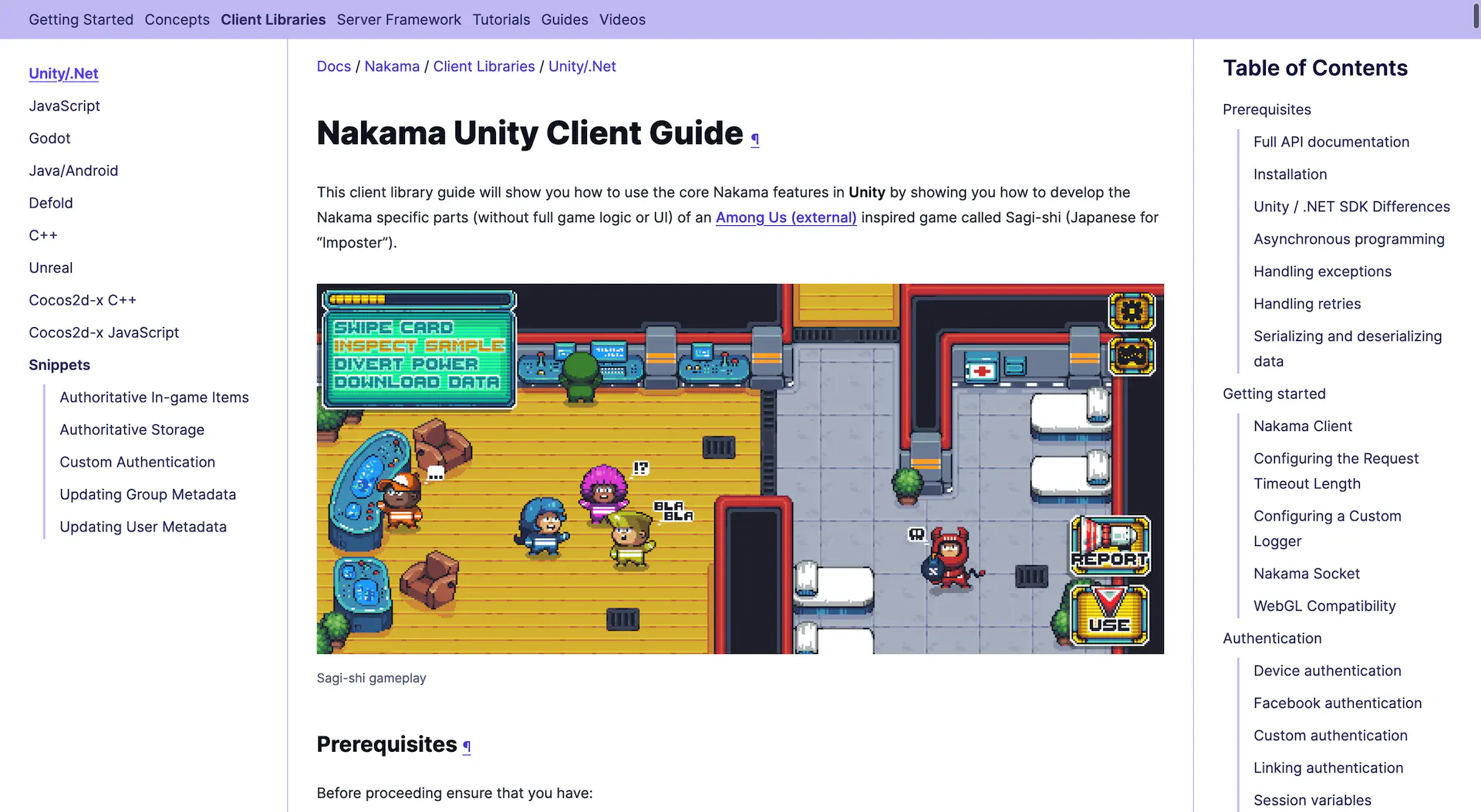Open the Concepts top navigation item
The width and height of the screenshot is (1481, 812).
click(177, 19)
